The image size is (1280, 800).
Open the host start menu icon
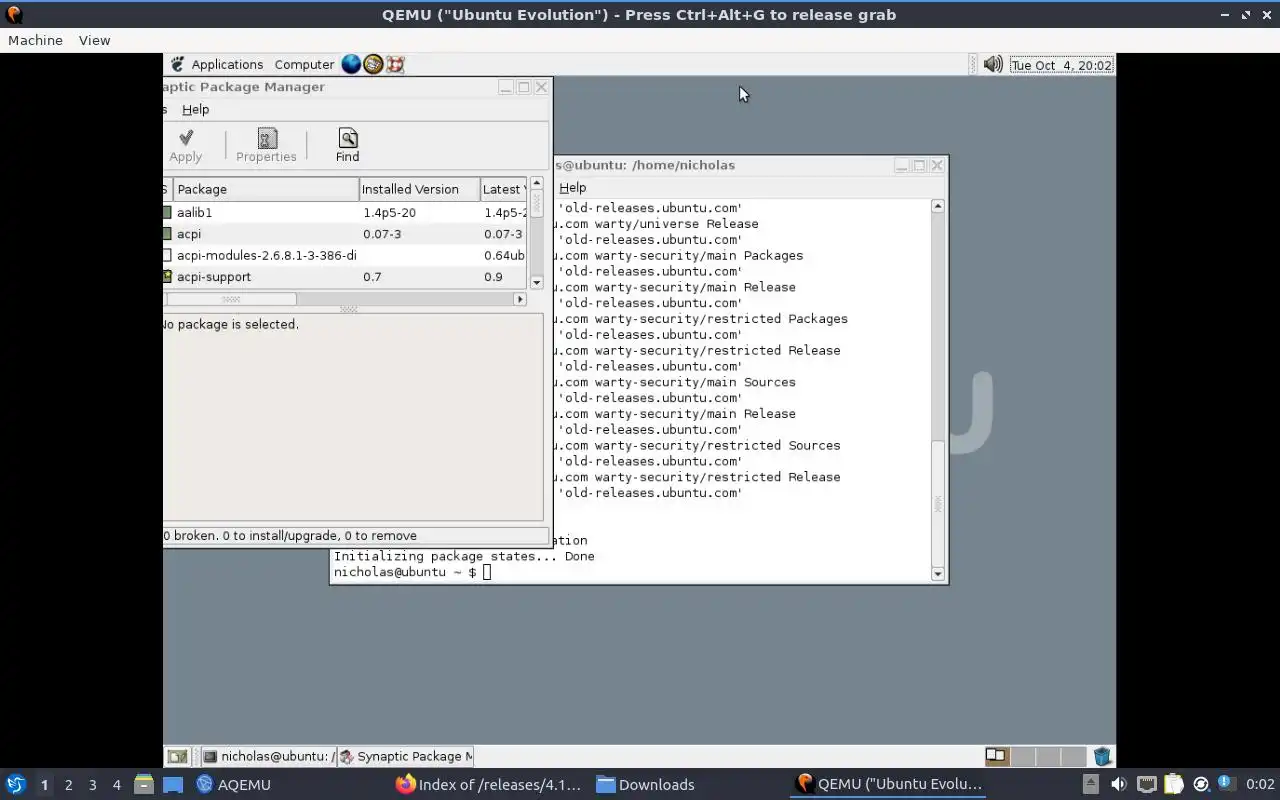(x=15, y=784)
